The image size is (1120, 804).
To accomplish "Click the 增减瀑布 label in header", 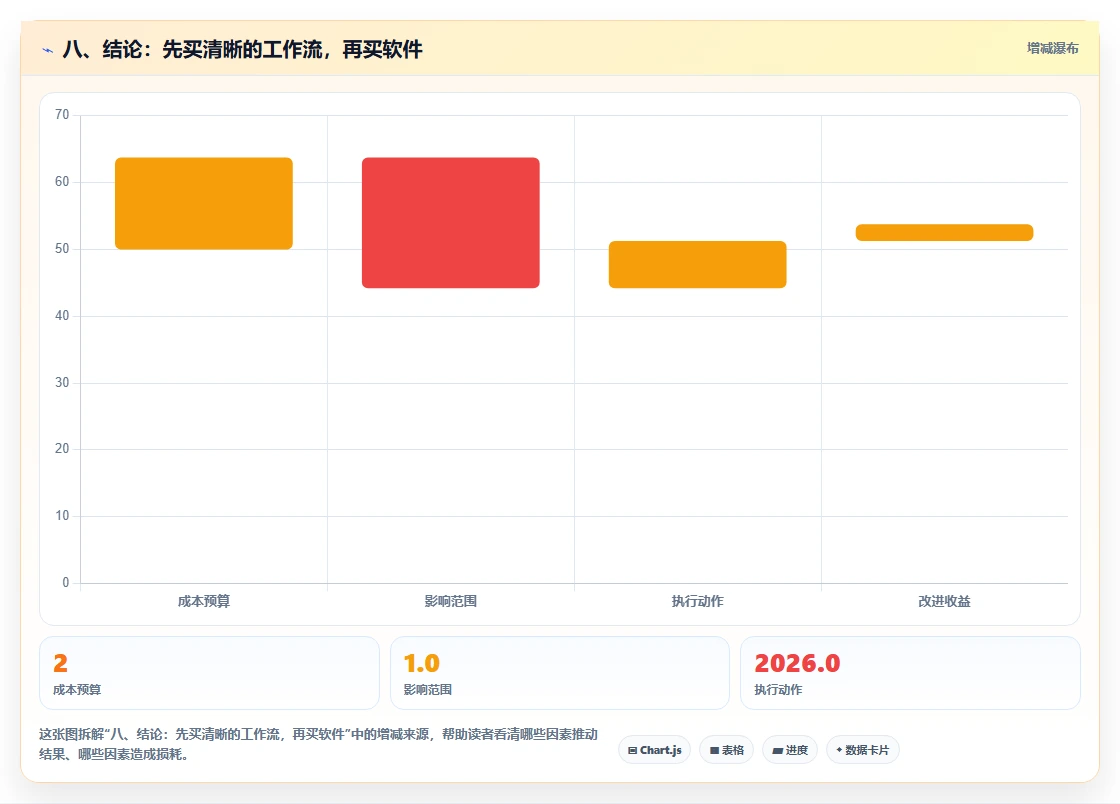I will [1052, 49].
